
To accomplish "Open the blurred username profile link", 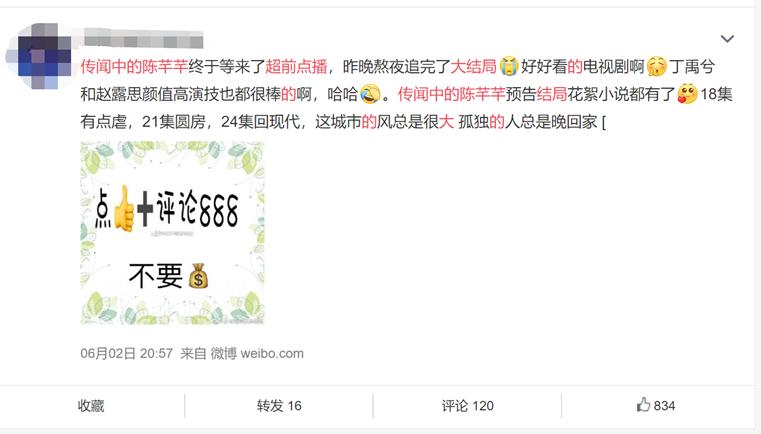I will pyautogui.click(x=143, y=38).
